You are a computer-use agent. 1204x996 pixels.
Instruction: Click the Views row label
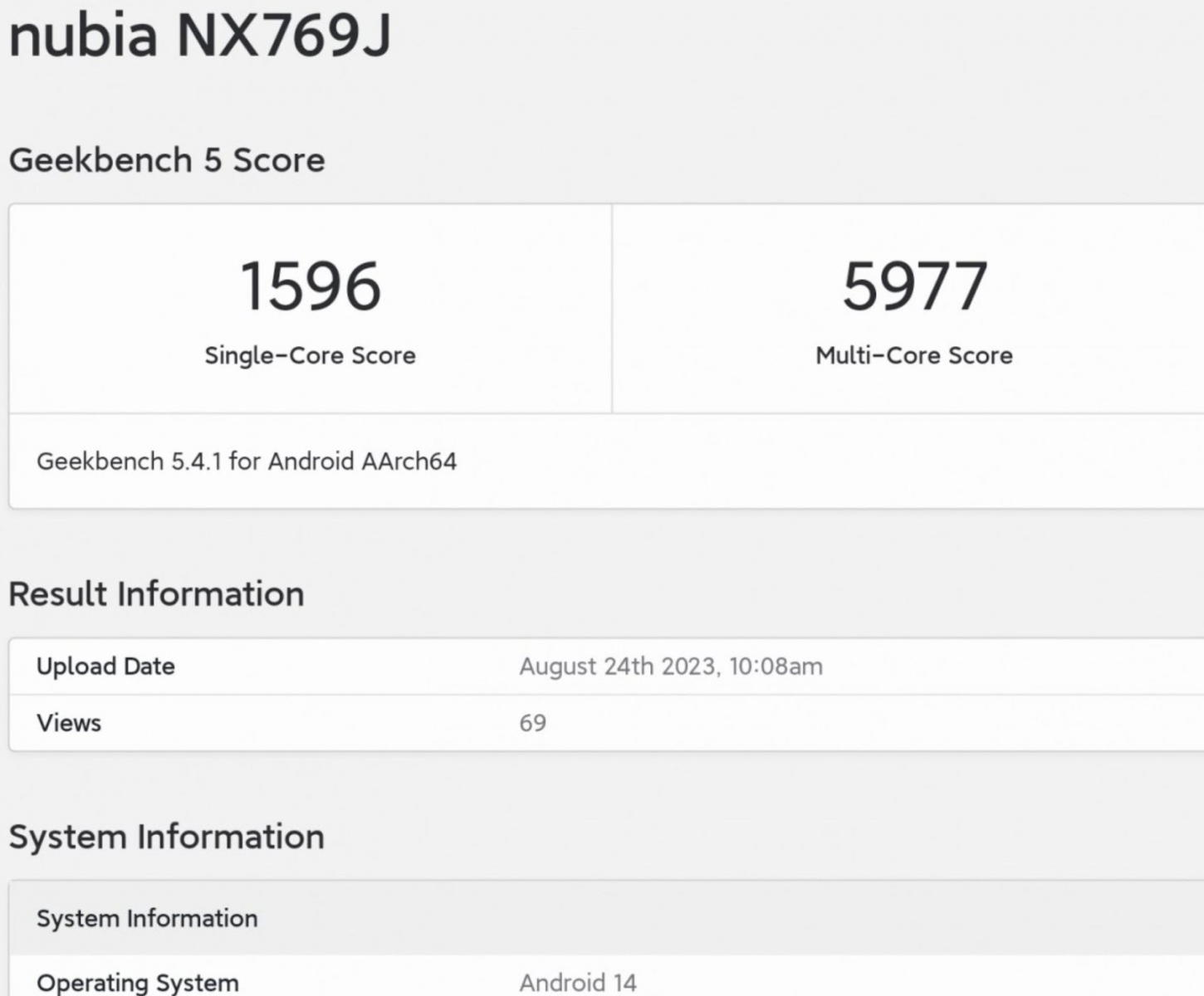[69, 723]
